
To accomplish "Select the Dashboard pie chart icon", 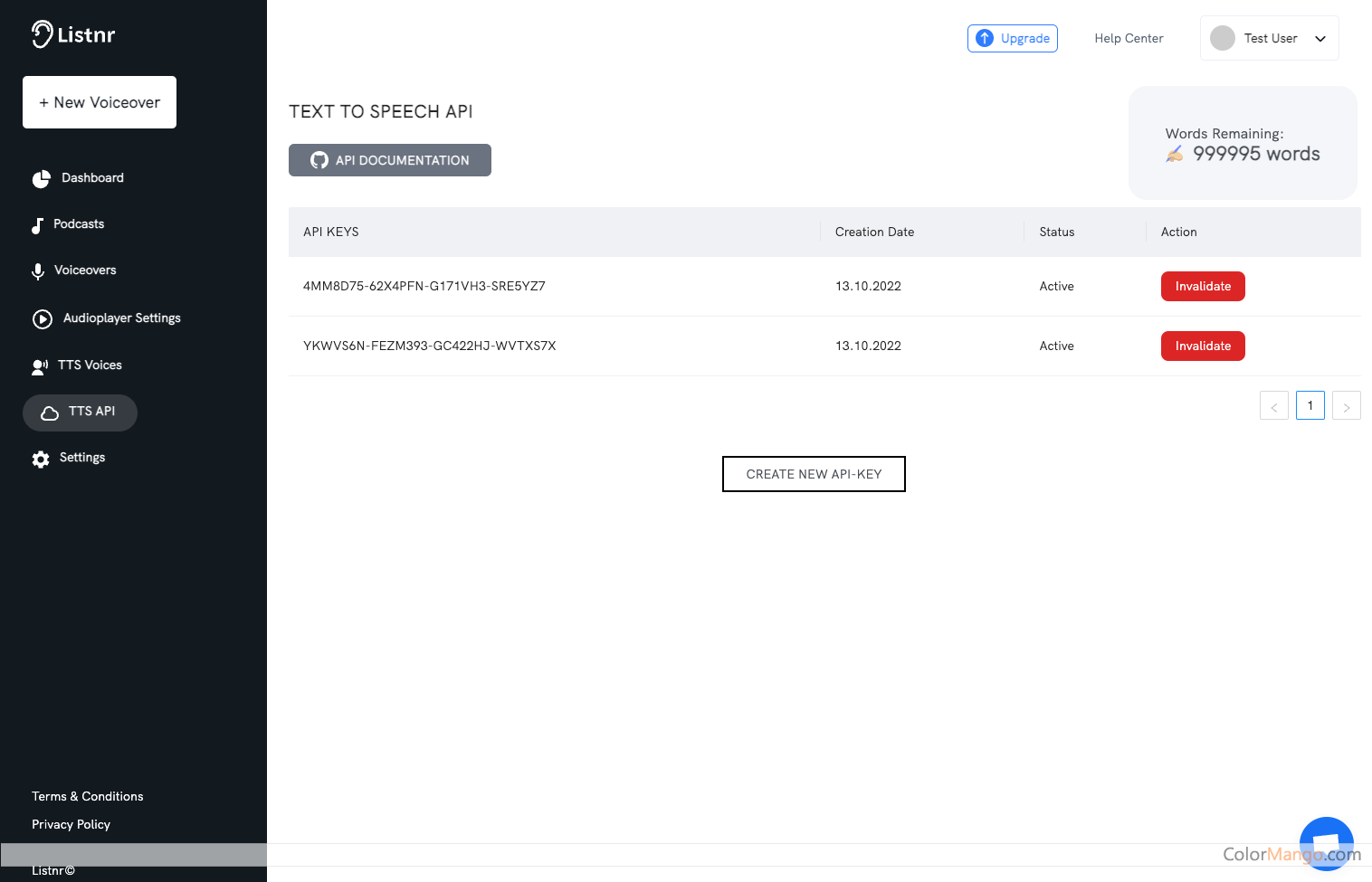I will 42,177.
